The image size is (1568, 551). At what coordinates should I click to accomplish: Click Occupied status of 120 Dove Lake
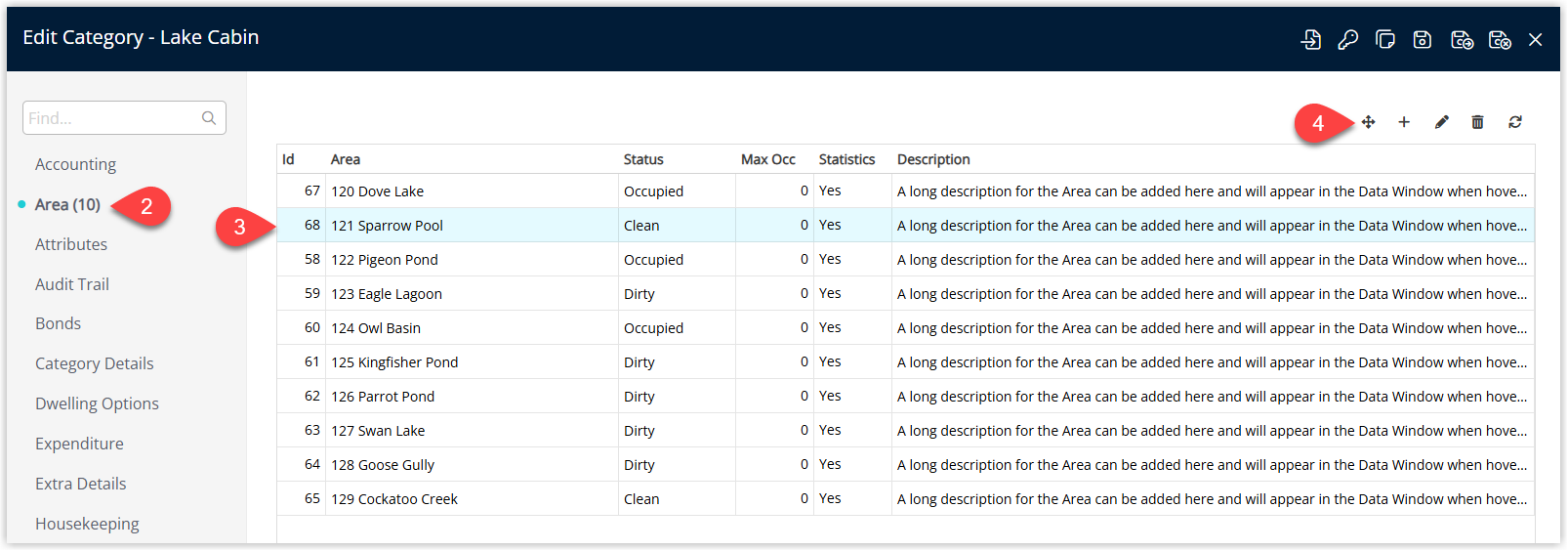pos(653,191)
